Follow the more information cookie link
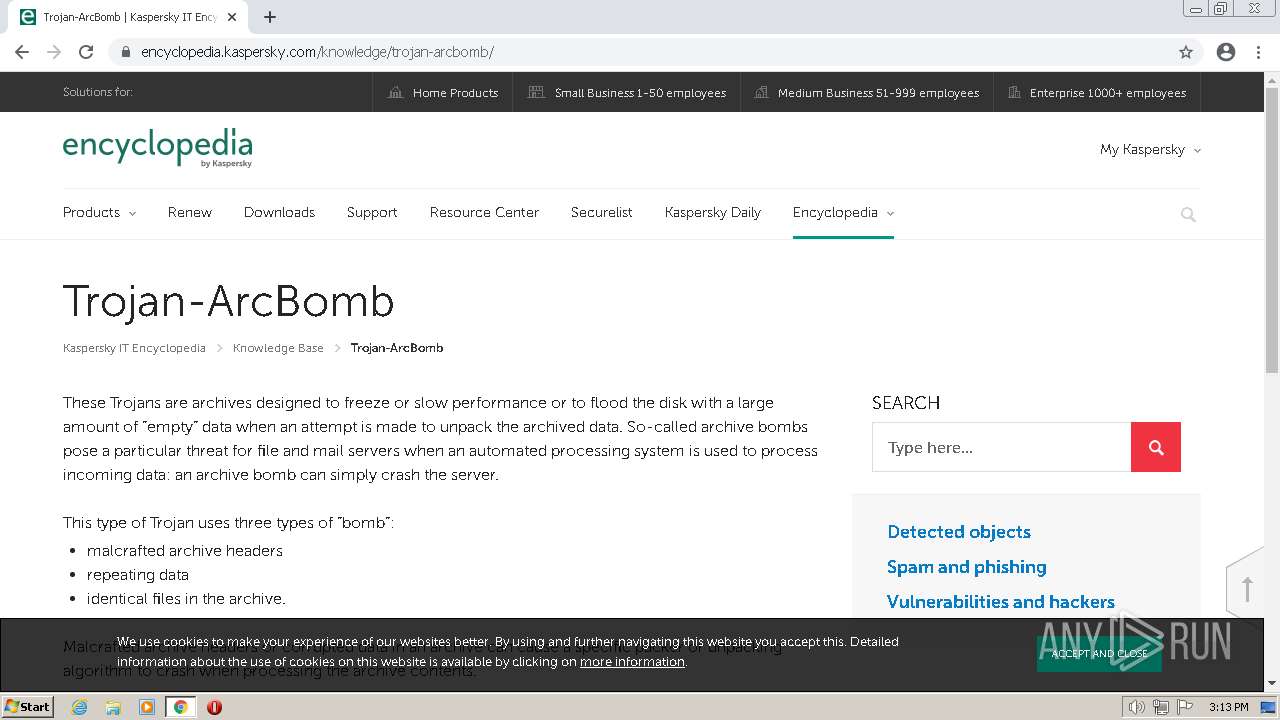This screenshot has height=720, width=1280. [x=632, y=661]
